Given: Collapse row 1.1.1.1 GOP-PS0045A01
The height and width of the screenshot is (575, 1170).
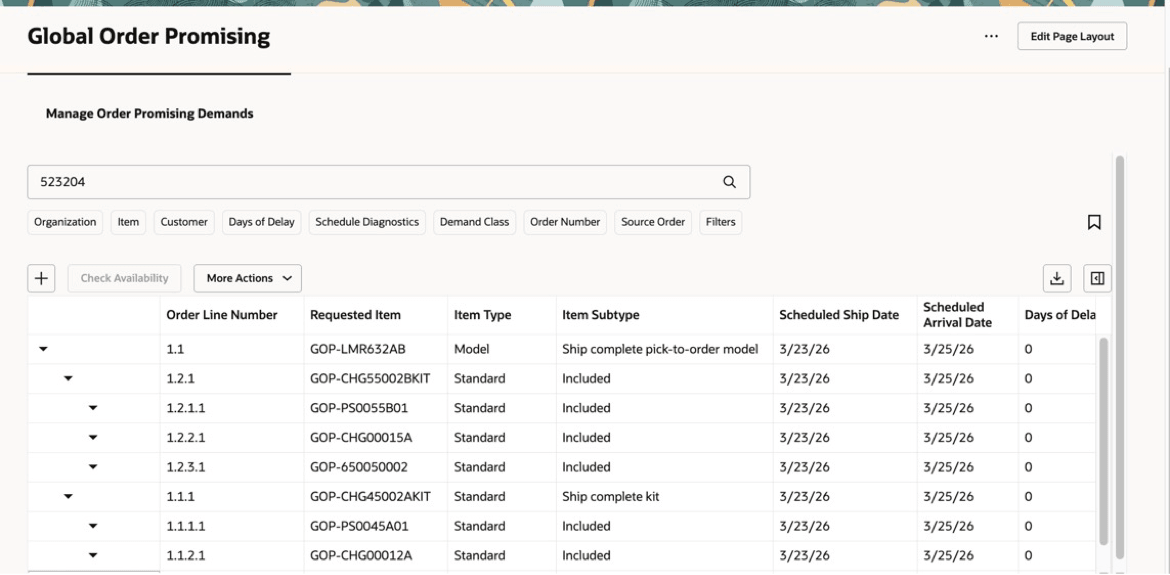Looking at the screenshot, I should click(x=93, y=526).
